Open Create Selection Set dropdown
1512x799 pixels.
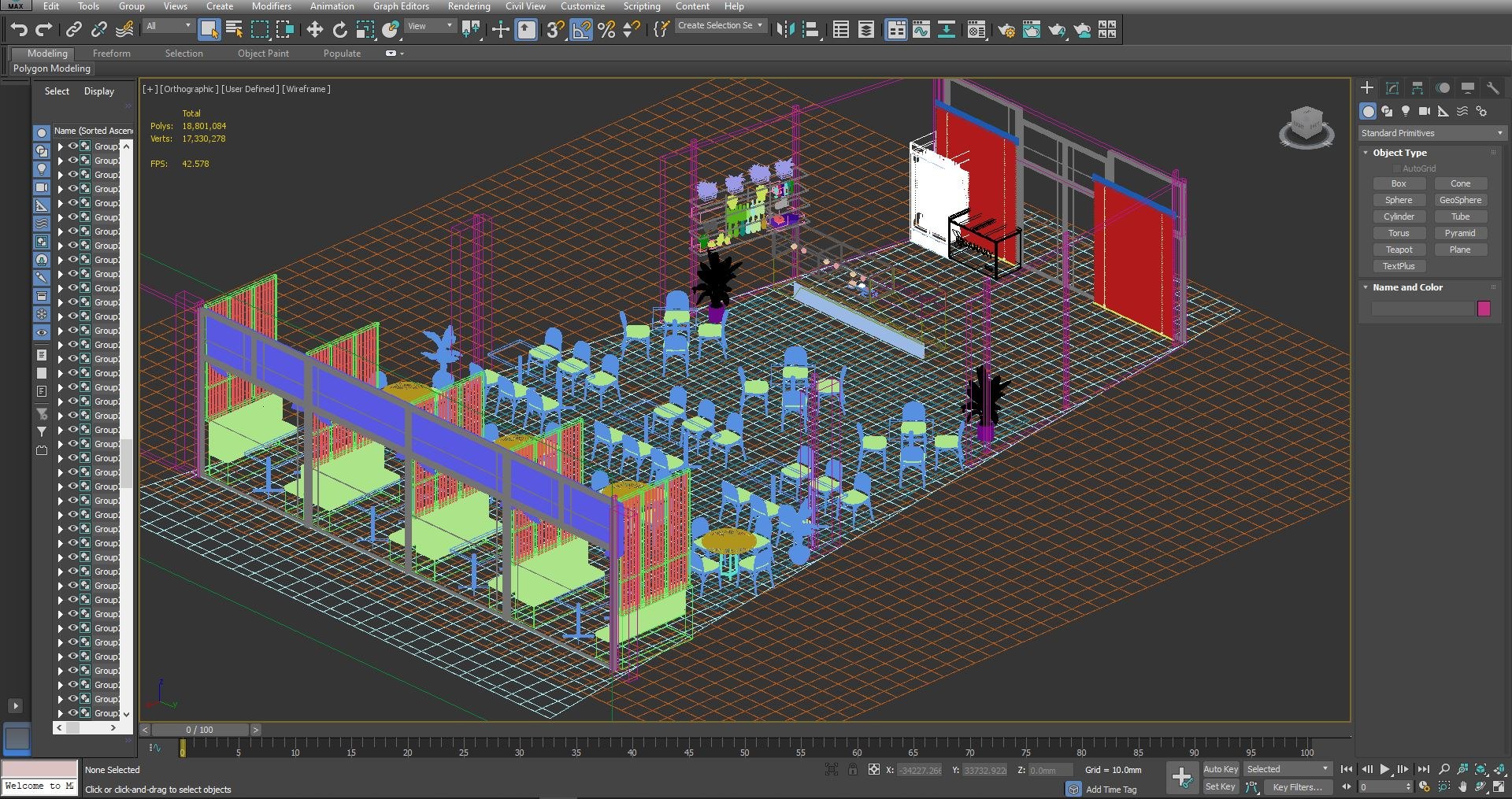click(x=720, y=26)
